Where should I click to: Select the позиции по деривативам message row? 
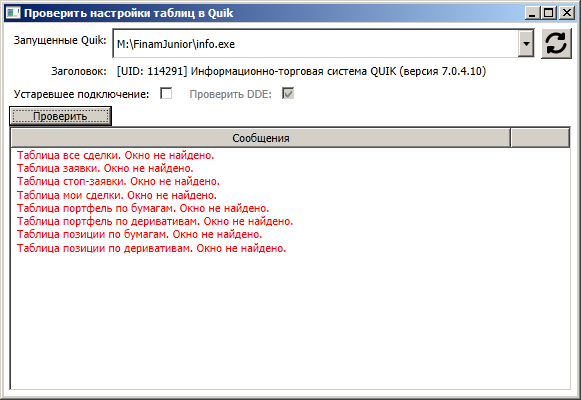(290, 248)
